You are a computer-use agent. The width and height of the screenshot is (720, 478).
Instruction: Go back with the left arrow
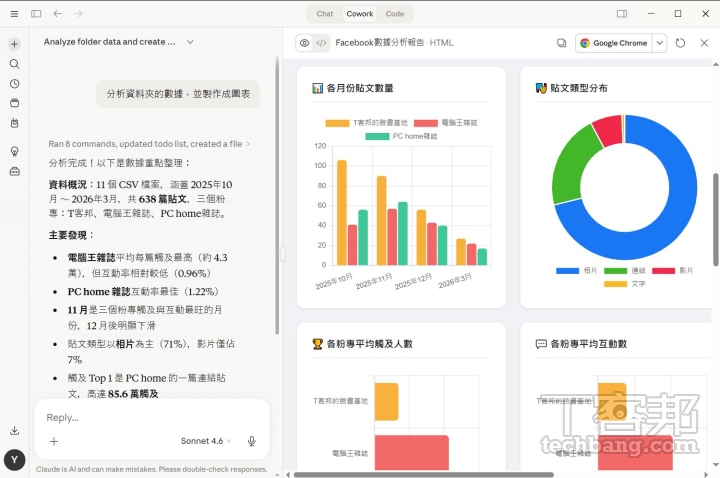click(x=57, y=14)
